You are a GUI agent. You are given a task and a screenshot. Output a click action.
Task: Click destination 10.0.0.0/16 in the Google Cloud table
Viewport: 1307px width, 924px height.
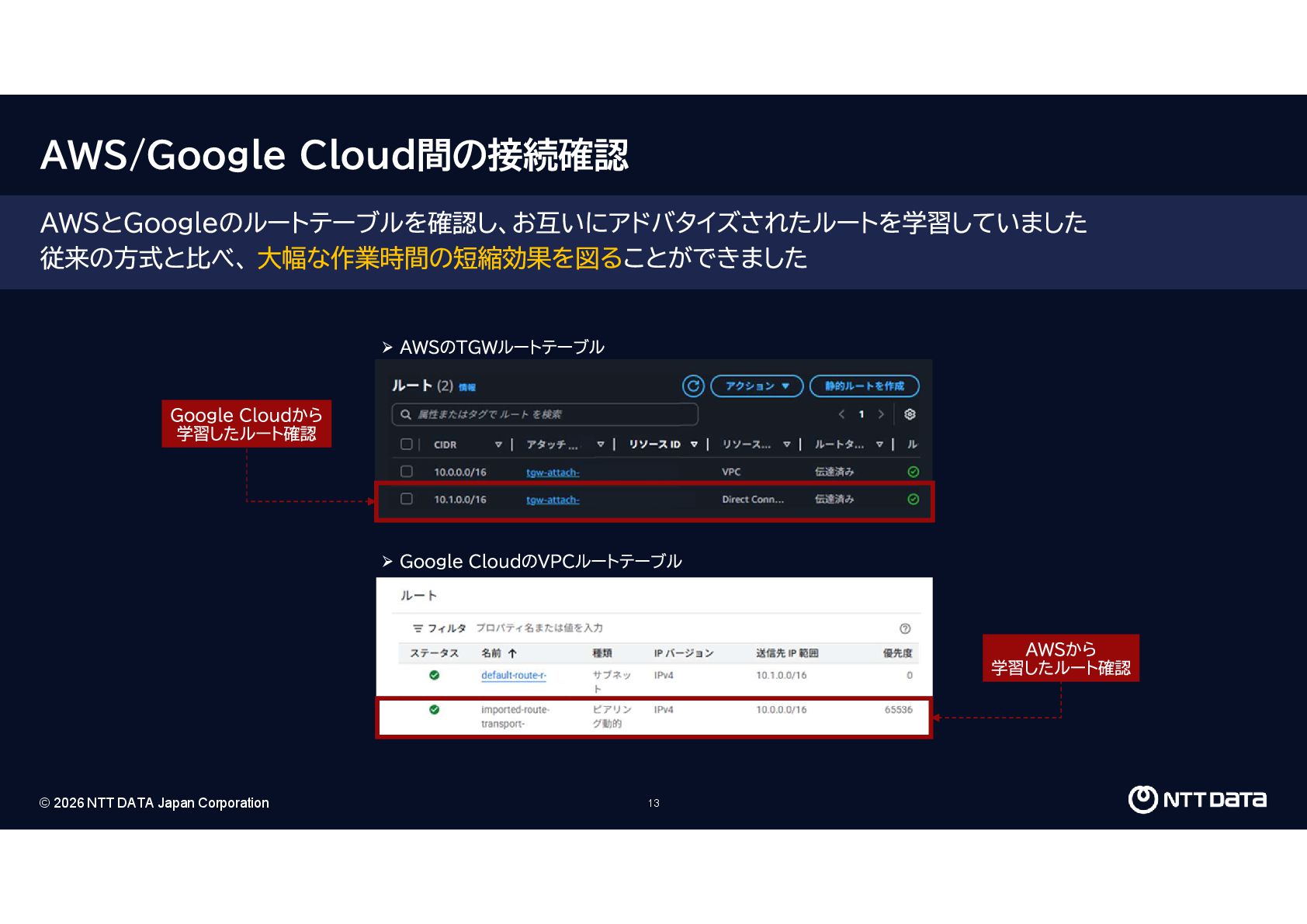click(x=782, y=709)
